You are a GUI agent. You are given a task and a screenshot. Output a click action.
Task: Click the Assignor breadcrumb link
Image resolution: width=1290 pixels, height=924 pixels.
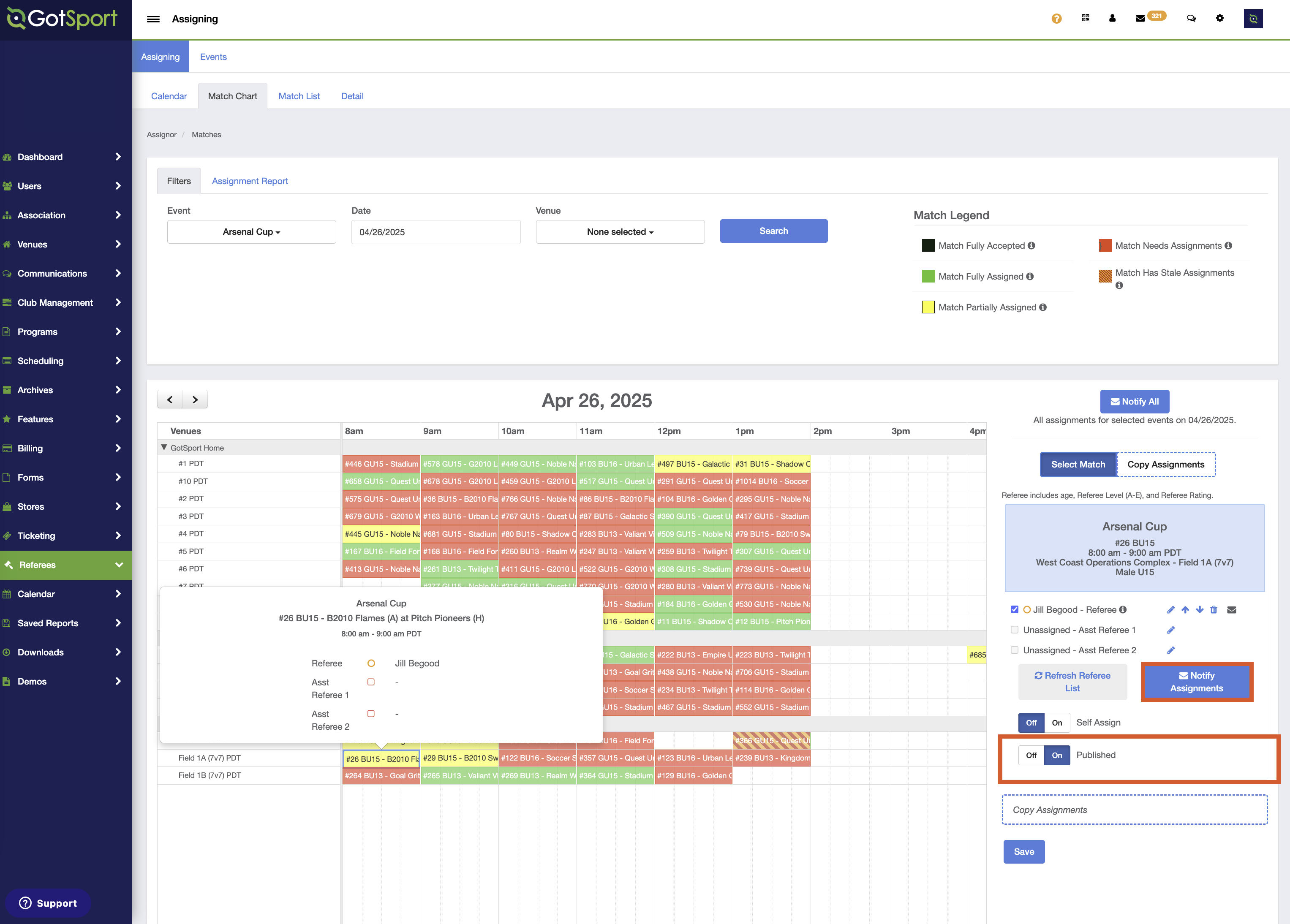point(161,135)
